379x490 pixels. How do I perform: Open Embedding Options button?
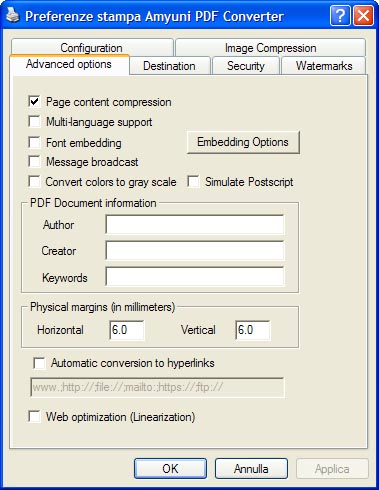[x=243, y=142]
